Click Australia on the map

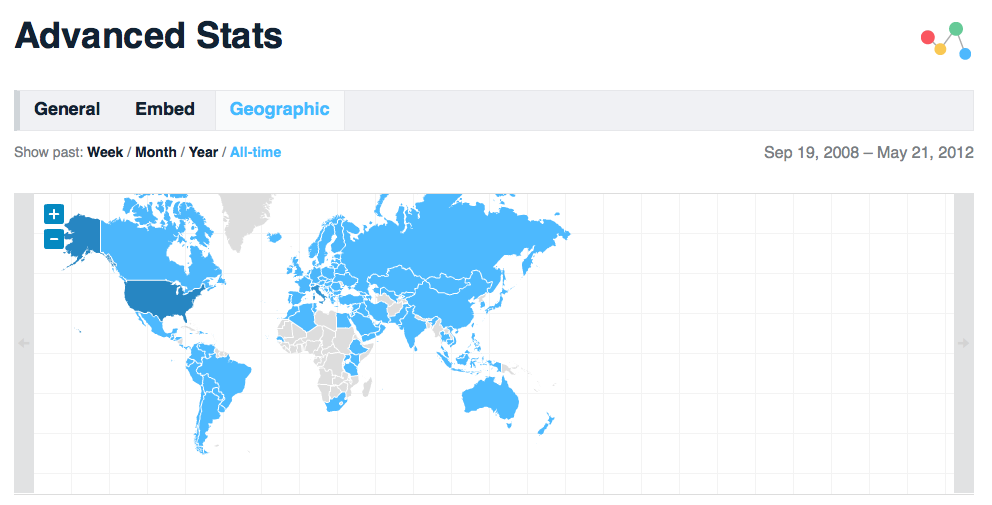click(490, 396)
